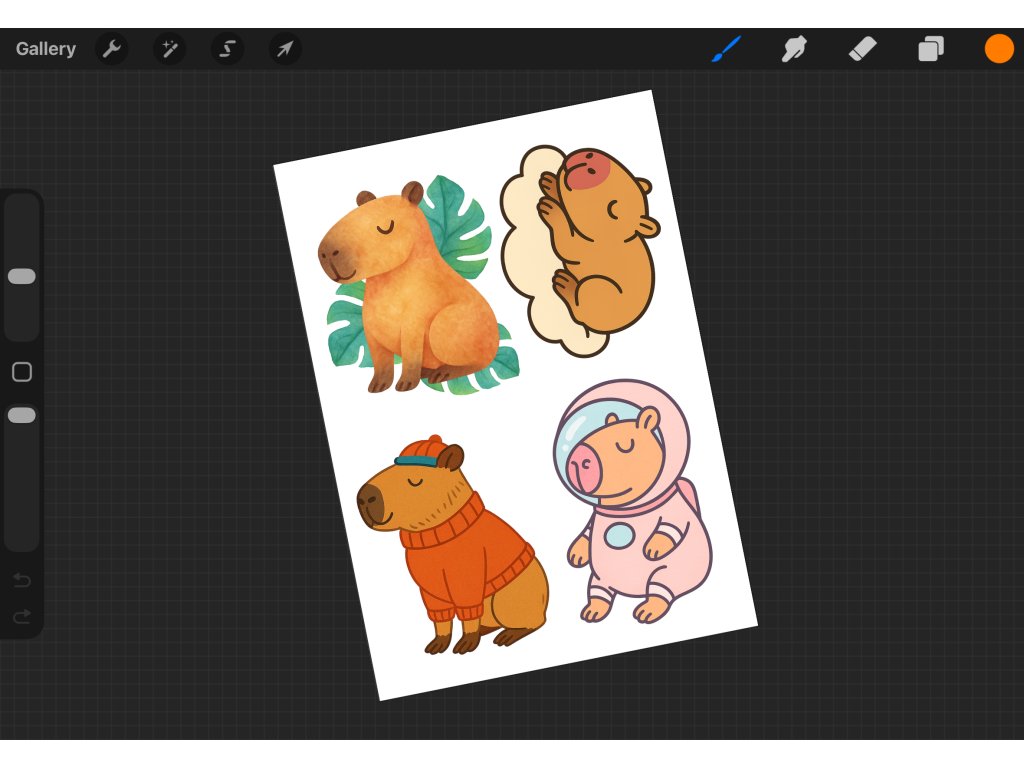Screen dimensions: 1024x768
Task: Tap the Redo arrow in sidebar
Action: 22,617
